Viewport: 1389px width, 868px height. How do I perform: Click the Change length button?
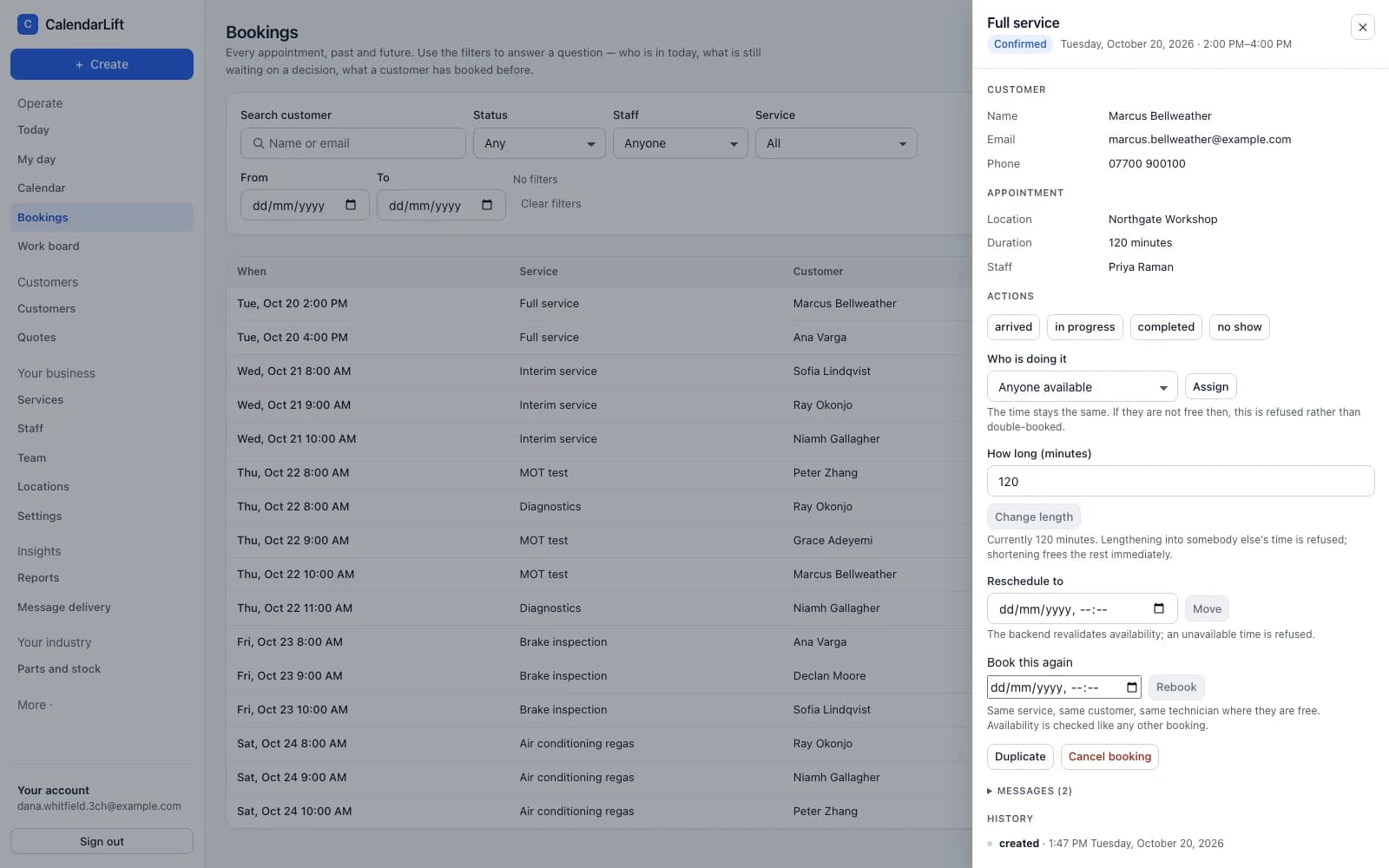(x=1034, y=516)
